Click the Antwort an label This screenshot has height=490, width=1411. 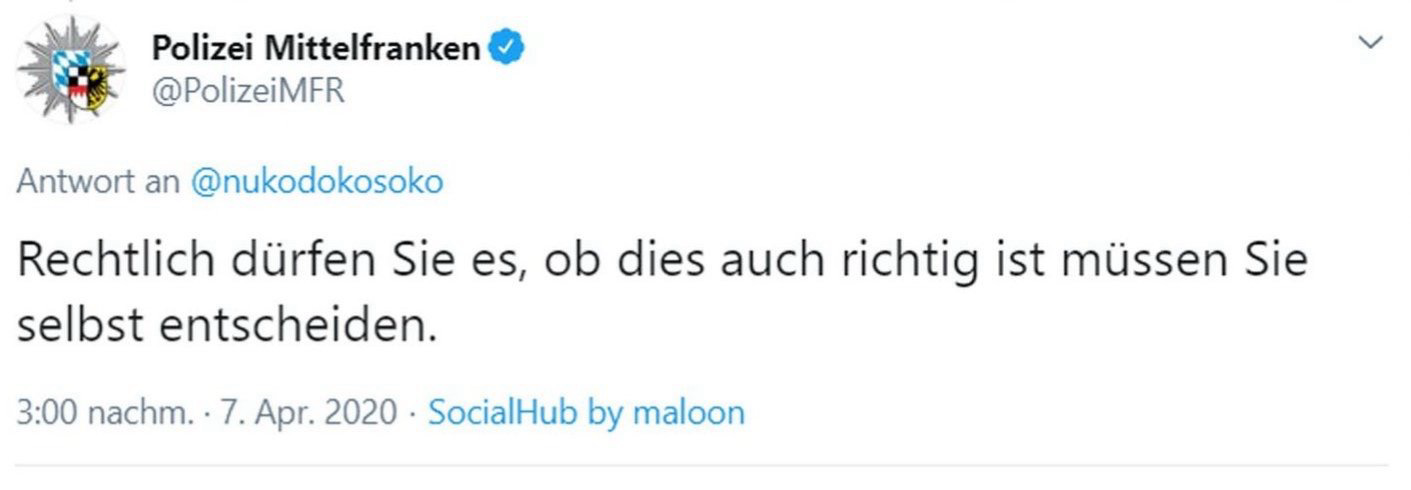(x=98, y=183)
